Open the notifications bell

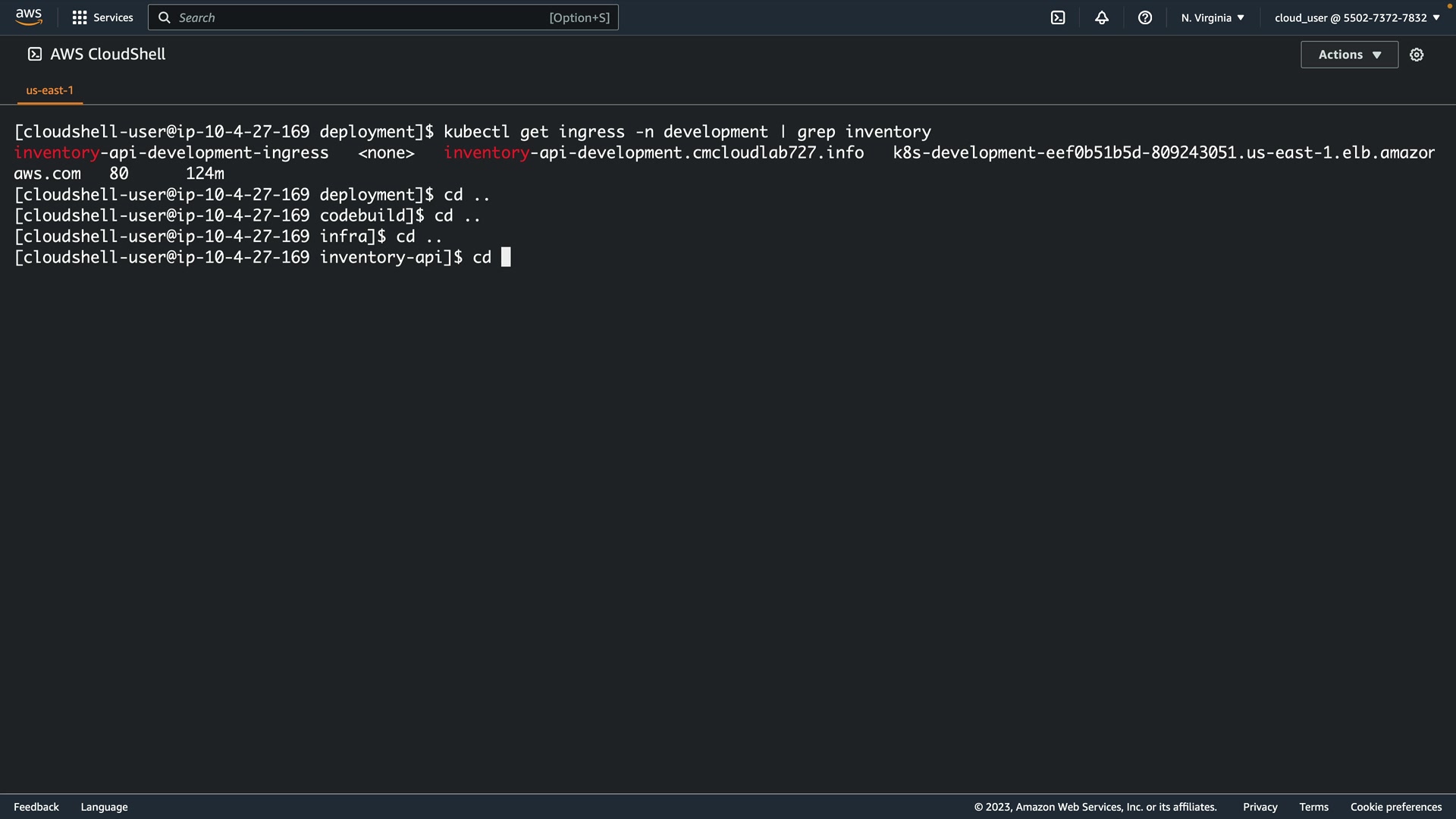click(1102, 17)
